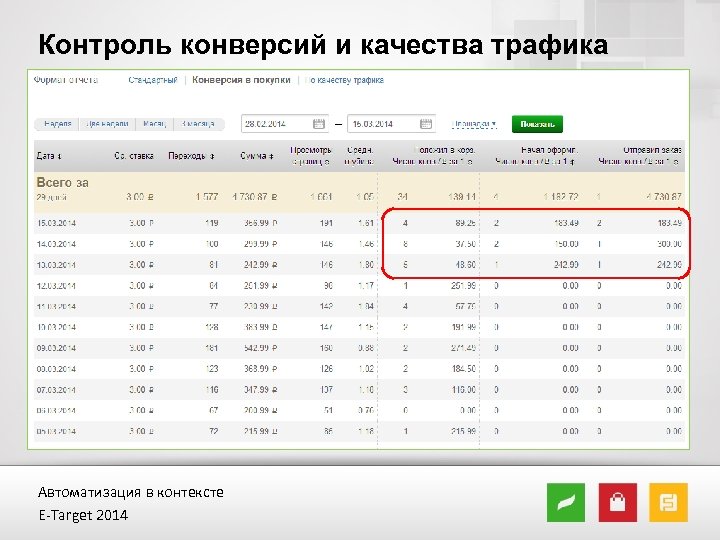The width and height of the screenshot is (720, 540).
Task: Click the 542.99 sum in the 09.03.2014 row
Action: [x=260, y=348]
